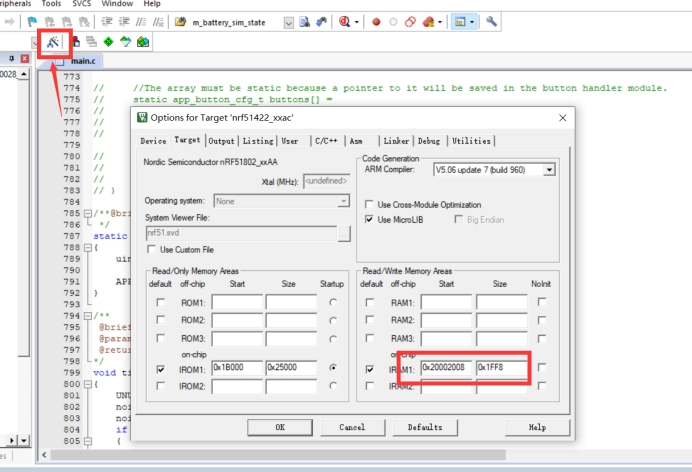The image size is (692, 472).
Task: Enable/disable breakpoint hollow circle icon
Action: [x=393, y=22]
